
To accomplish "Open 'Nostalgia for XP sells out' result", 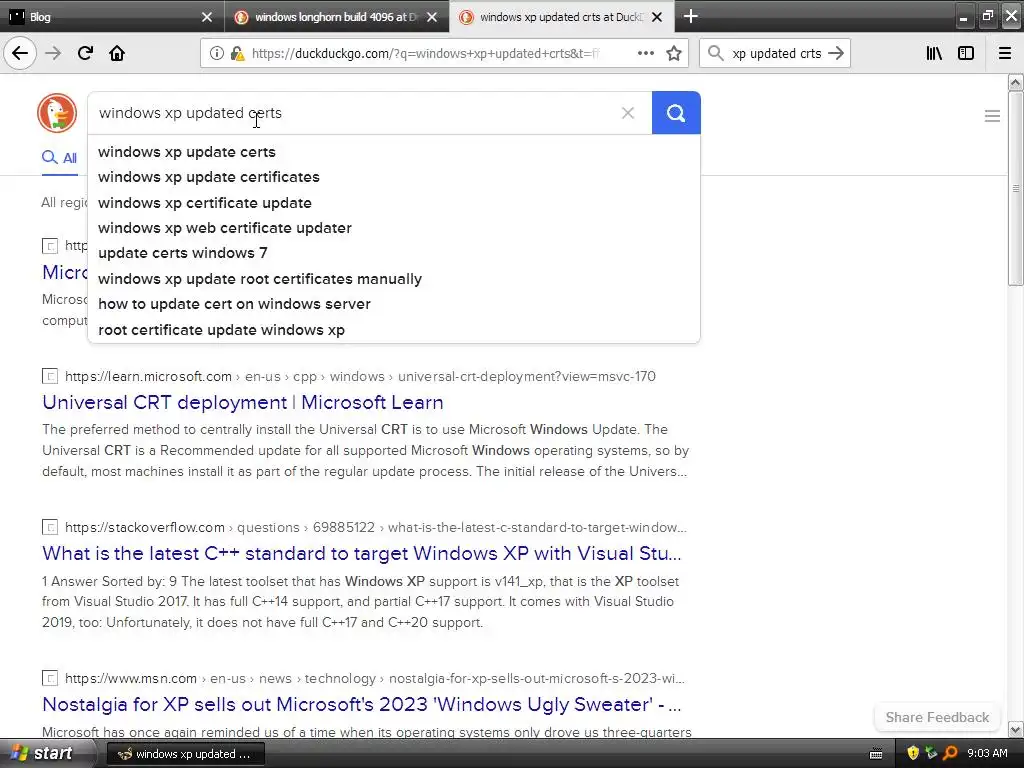I will 362,704.
